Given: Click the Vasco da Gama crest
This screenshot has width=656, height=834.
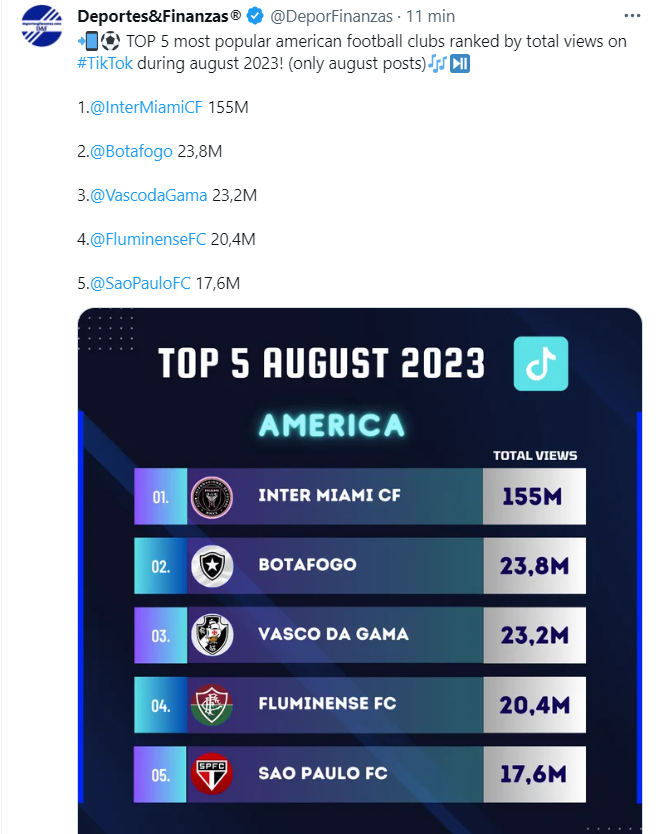Looking at the screenshot, I should (x=212, y=635).
